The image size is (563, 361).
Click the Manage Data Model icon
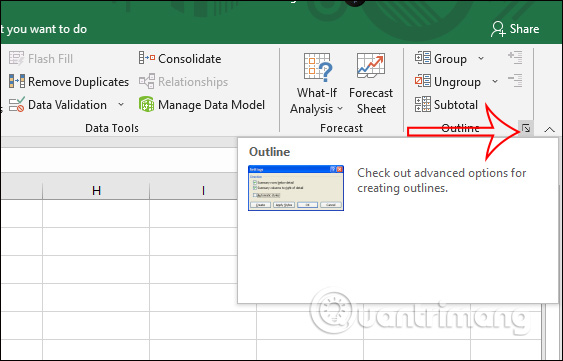(x=146, y=105)
